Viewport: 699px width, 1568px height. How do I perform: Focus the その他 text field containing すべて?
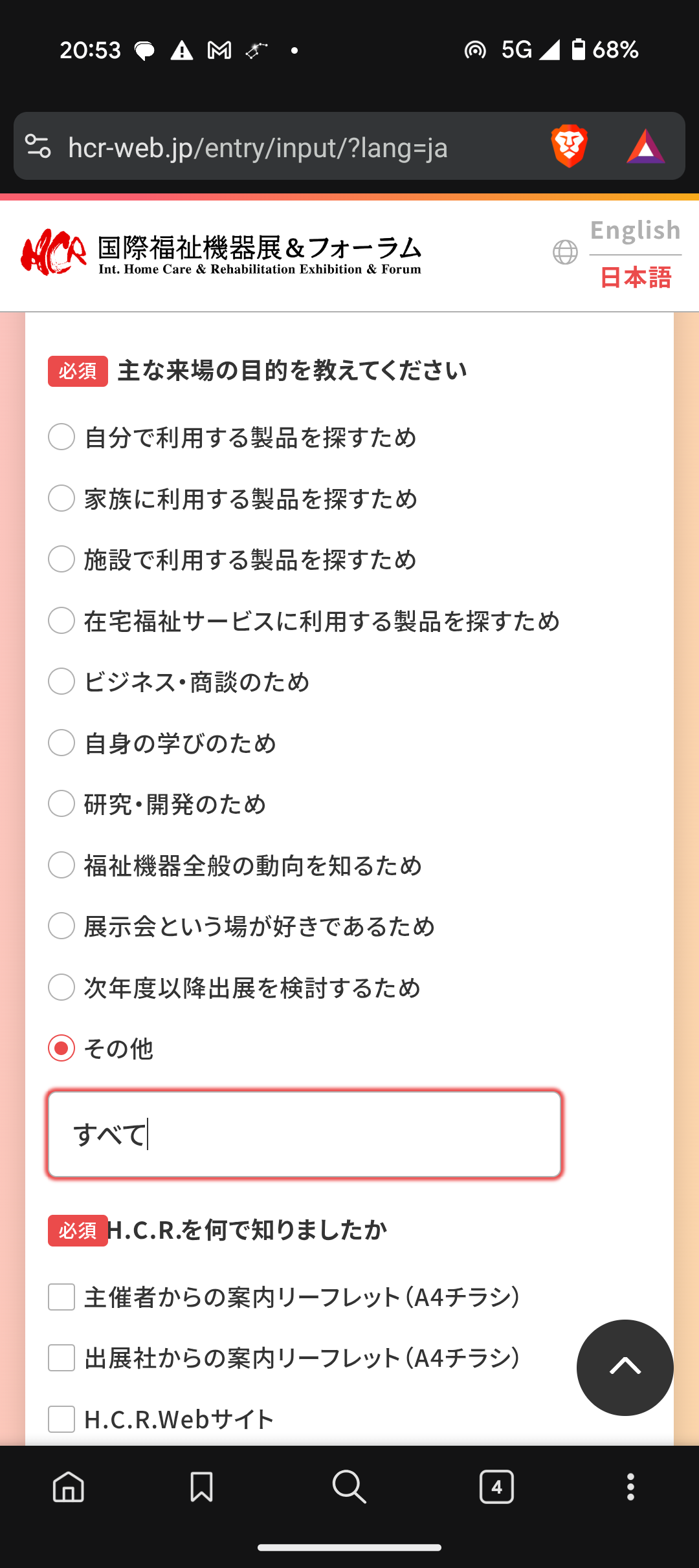point(304,1134)
